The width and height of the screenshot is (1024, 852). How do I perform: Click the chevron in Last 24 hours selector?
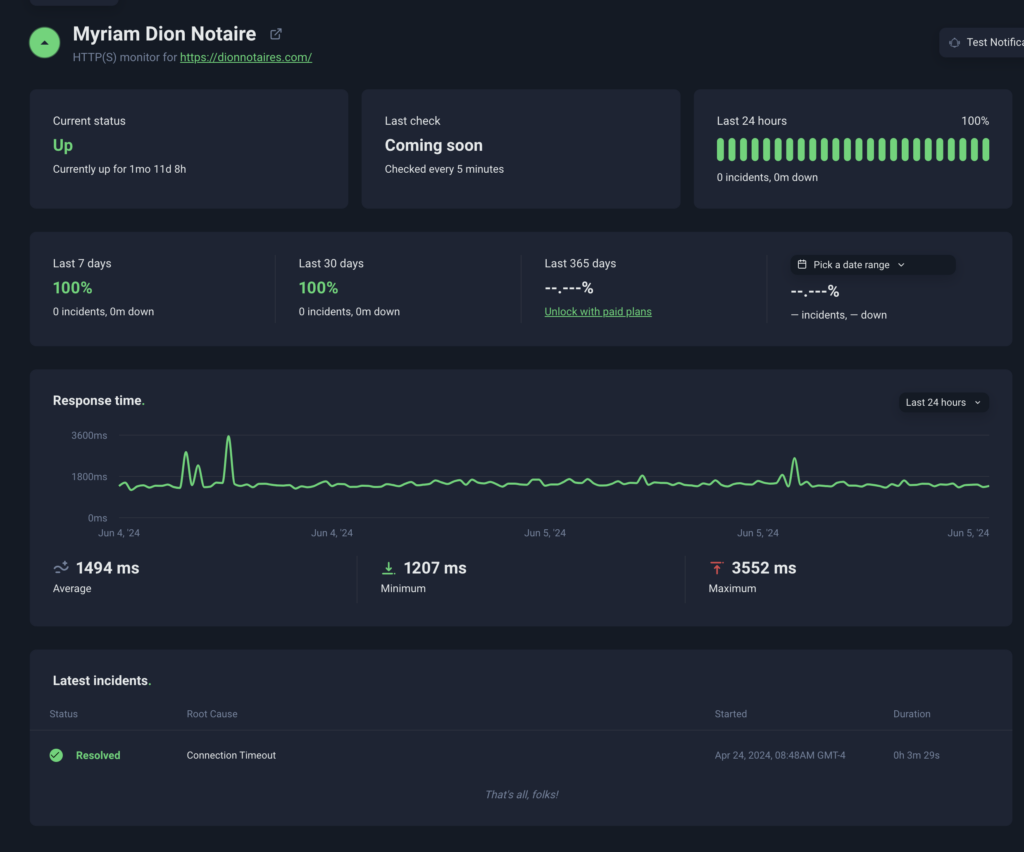pyautogui.click(x=977, y=403)
